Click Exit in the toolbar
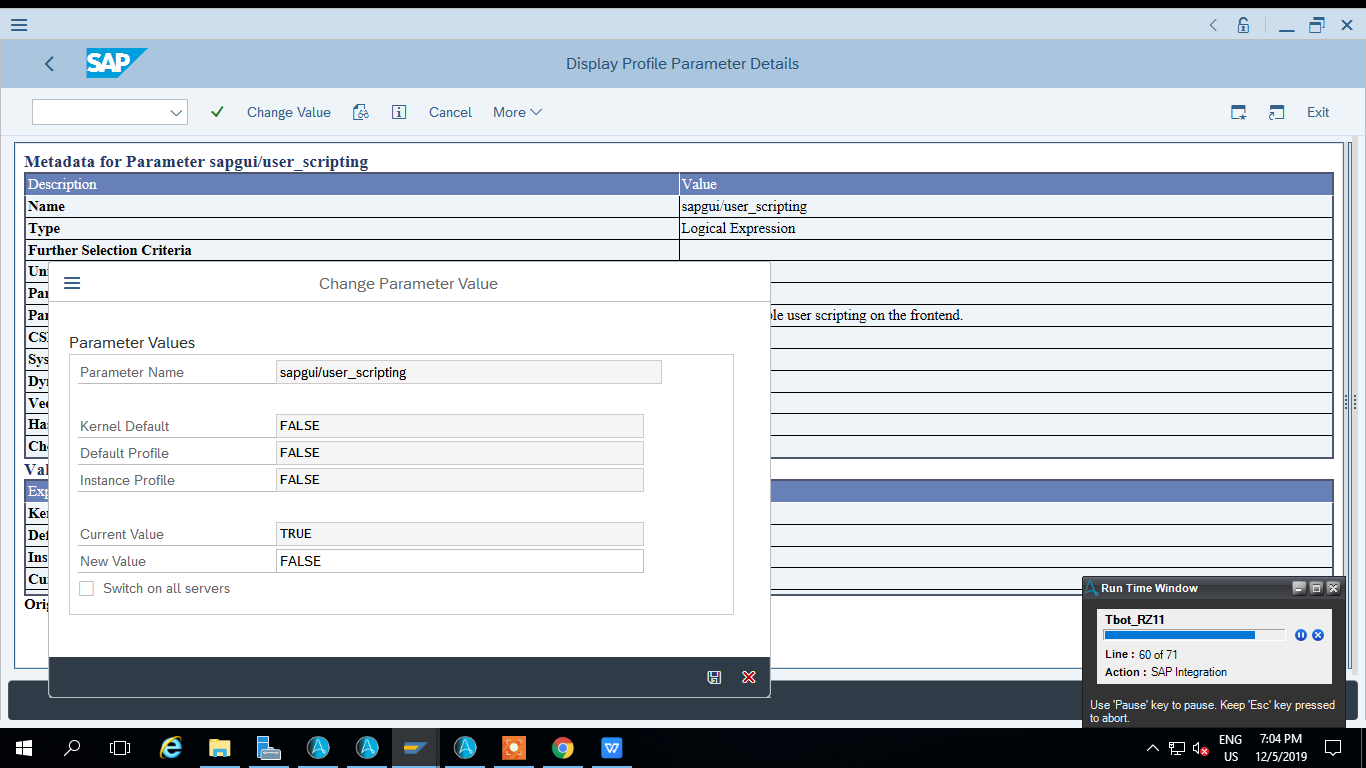 pyautogui.click(x=1318, y=112)
